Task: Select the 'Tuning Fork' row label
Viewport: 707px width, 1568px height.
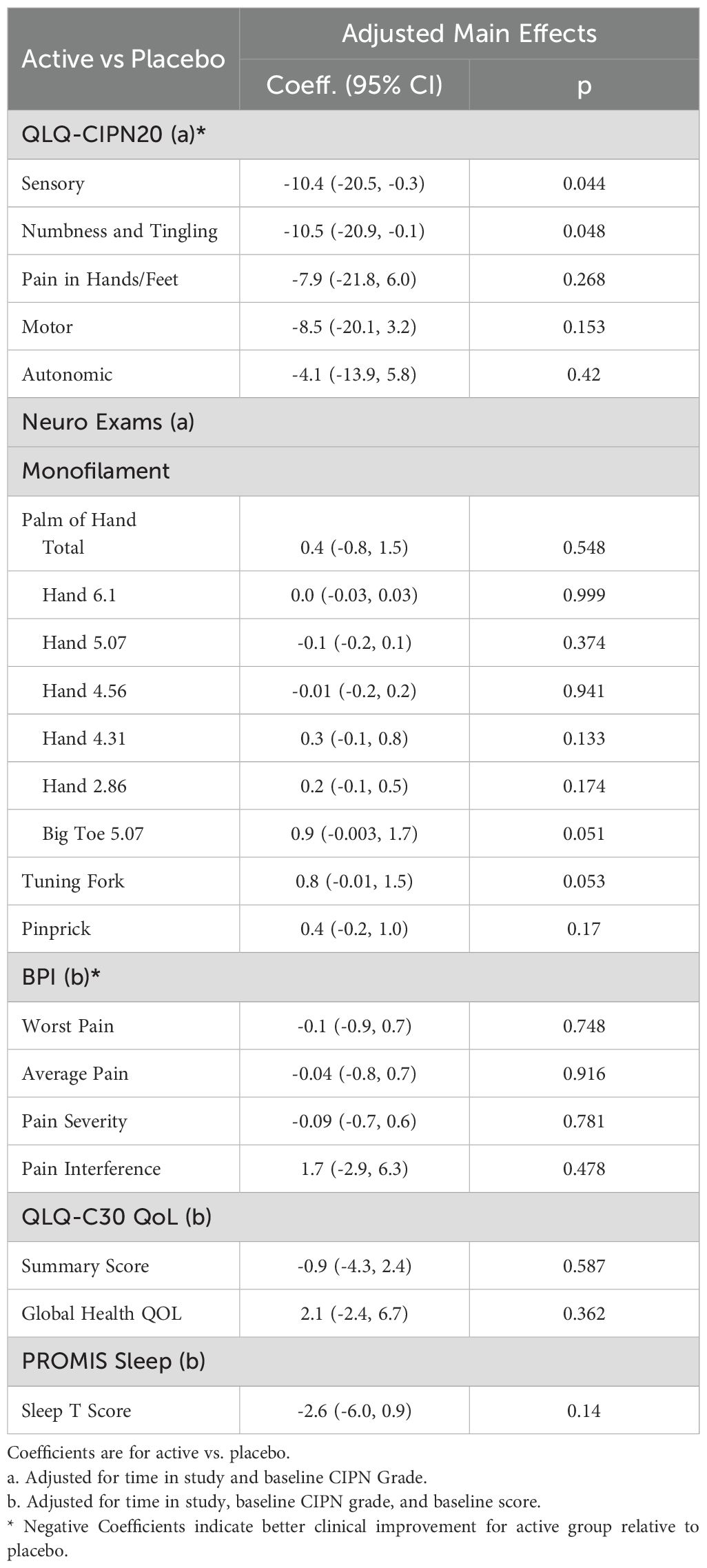Action: pos(73,881)
